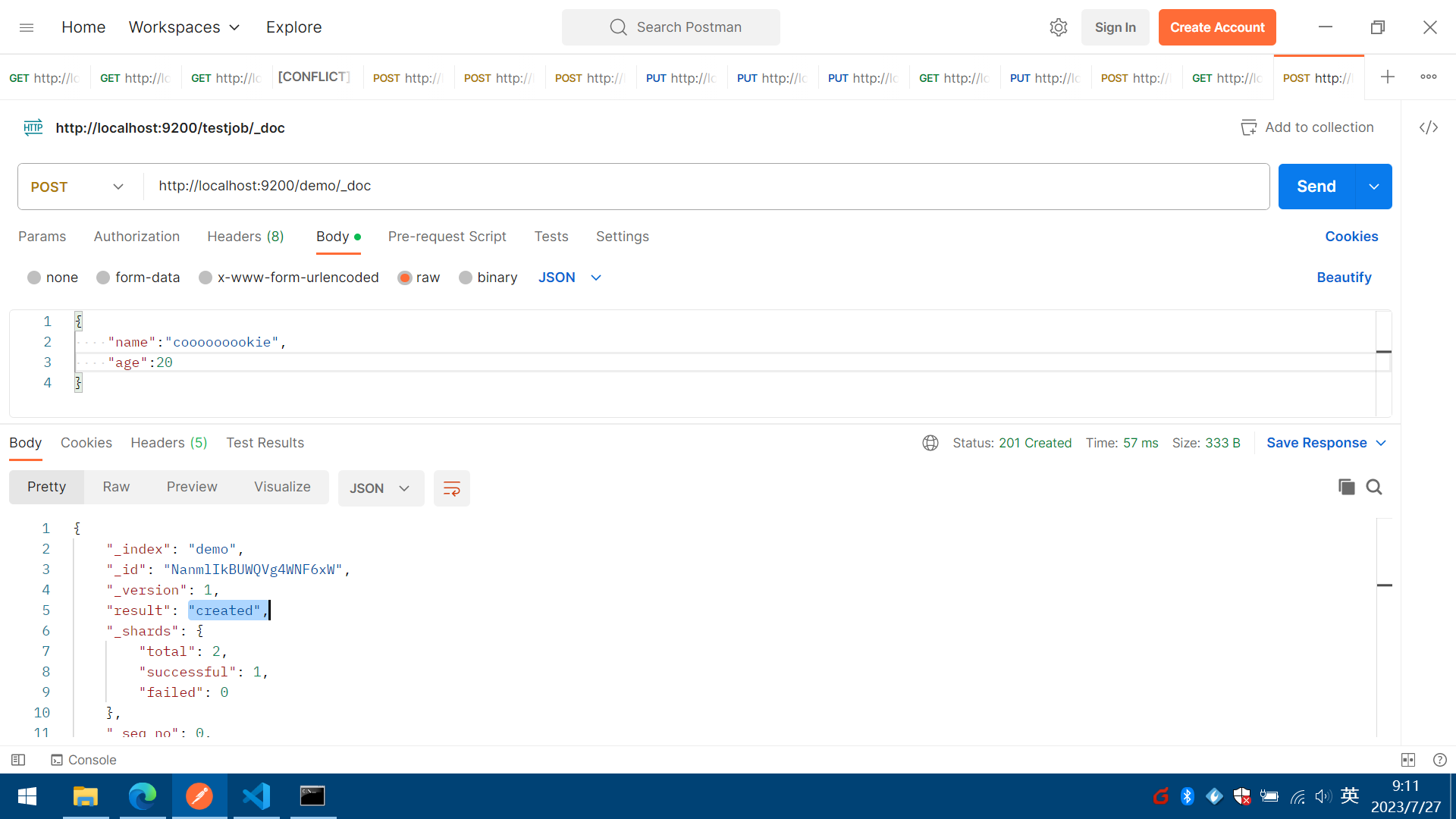Click the request URL input field

[x=705, y=187]
